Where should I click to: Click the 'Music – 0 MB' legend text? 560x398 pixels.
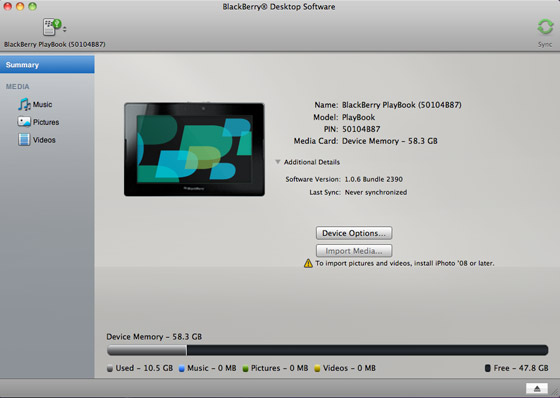point(212,368)
